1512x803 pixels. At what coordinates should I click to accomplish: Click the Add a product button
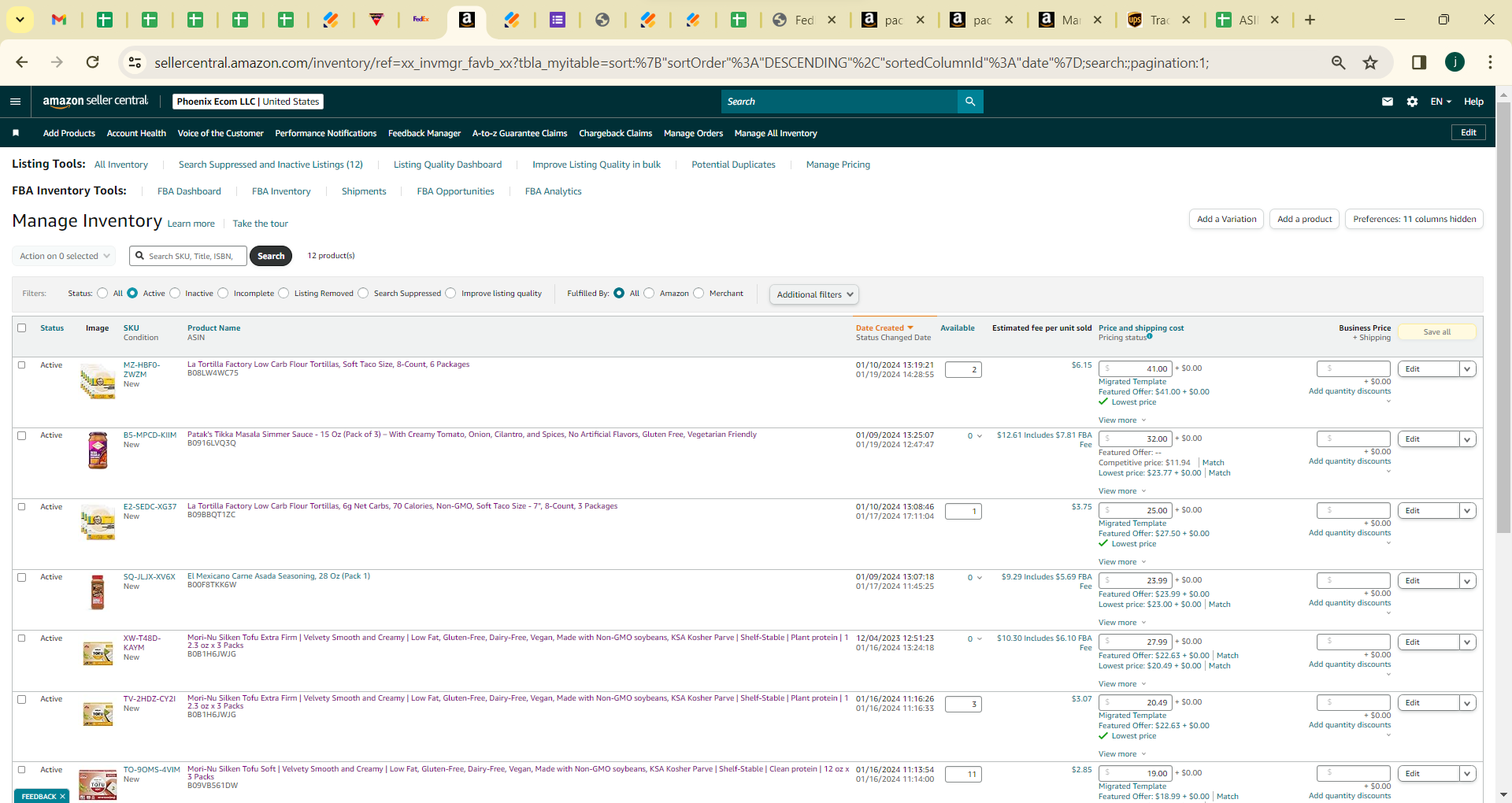[1304, 219]
